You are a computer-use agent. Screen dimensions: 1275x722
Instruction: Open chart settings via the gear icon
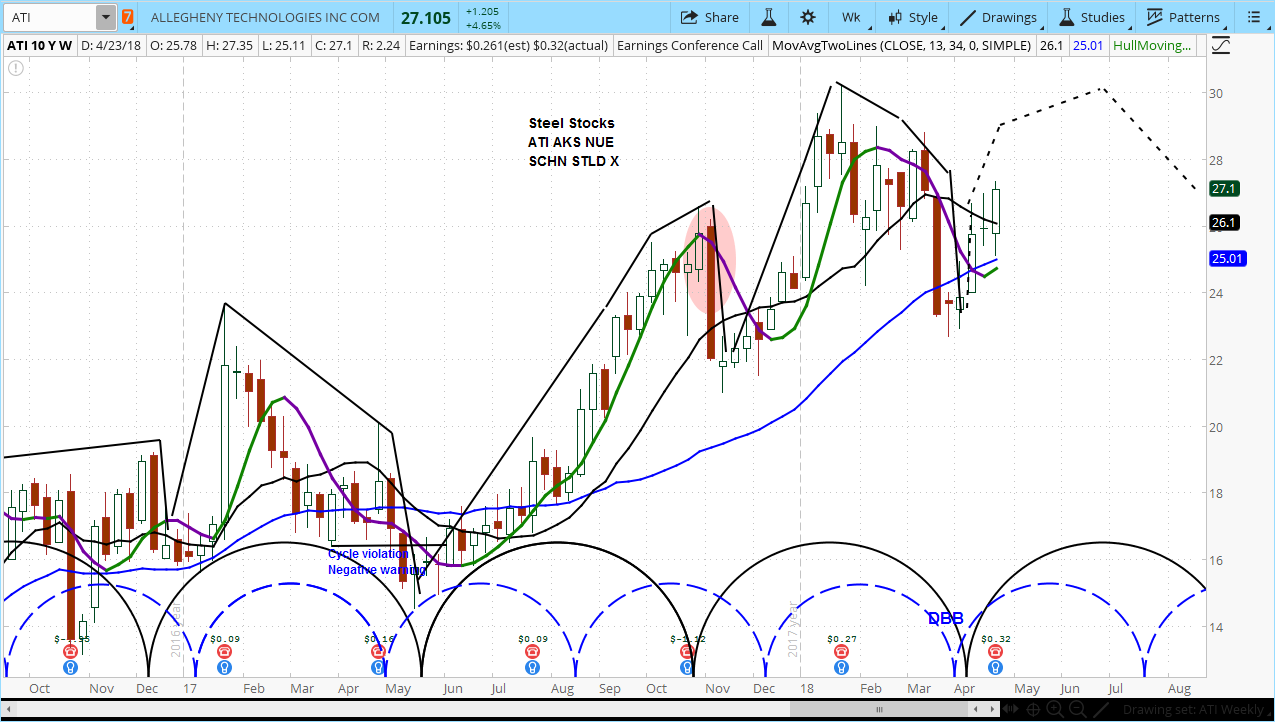[807, 17]
